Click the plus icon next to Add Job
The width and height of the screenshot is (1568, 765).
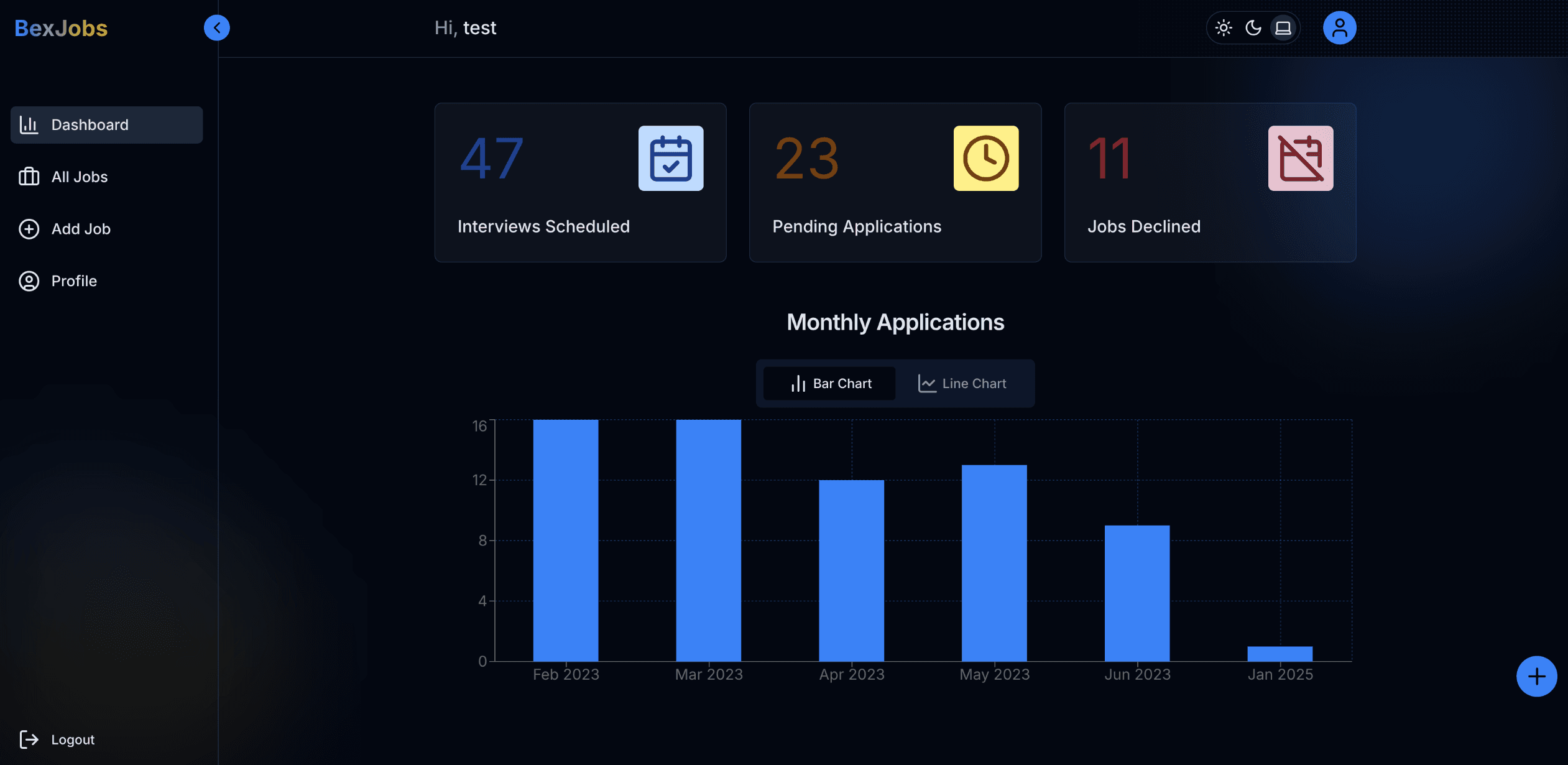[x=29, y=229]
